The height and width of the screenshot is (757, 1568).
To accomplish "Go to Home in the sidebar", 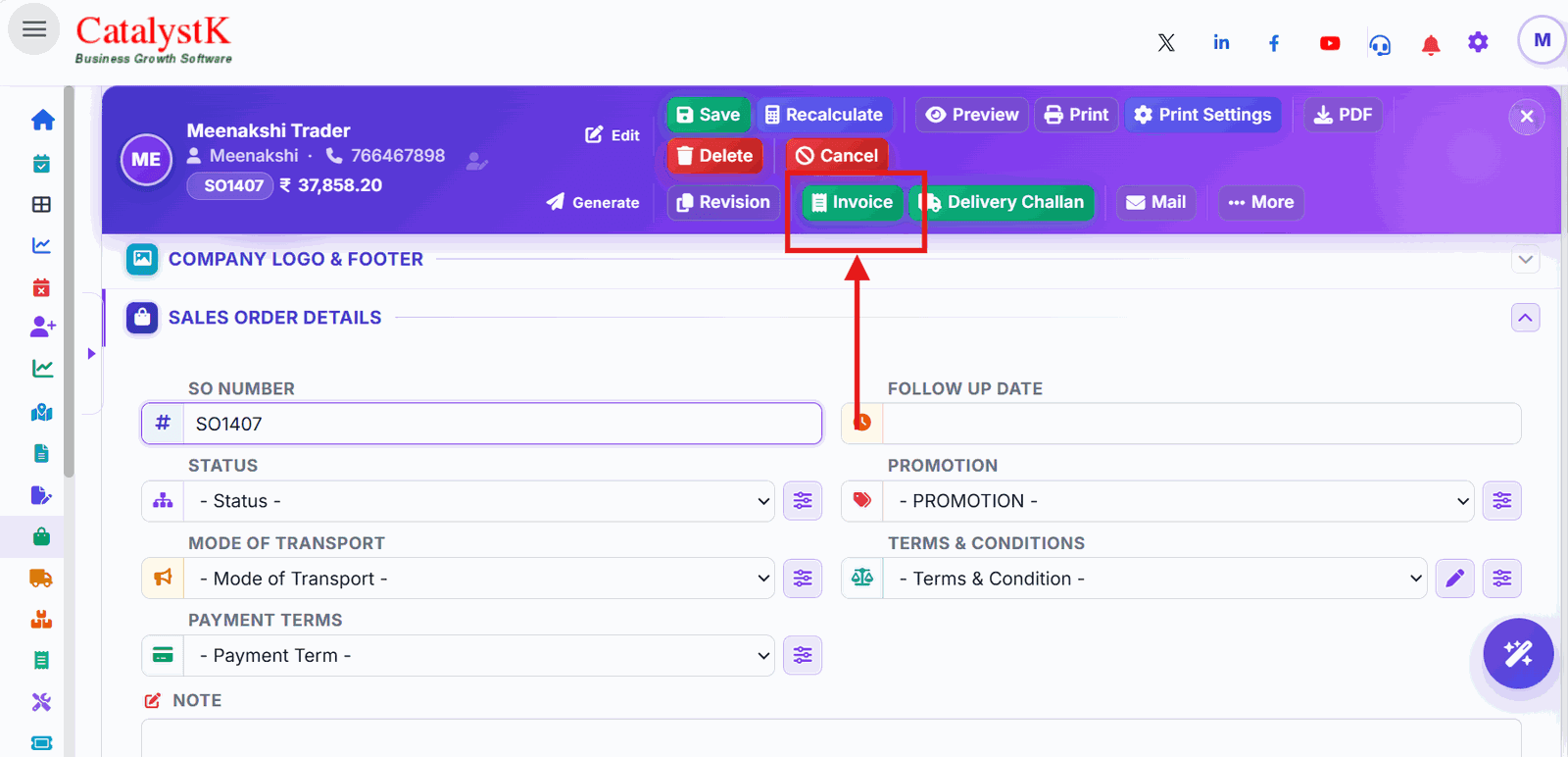I will coord(42,121).
